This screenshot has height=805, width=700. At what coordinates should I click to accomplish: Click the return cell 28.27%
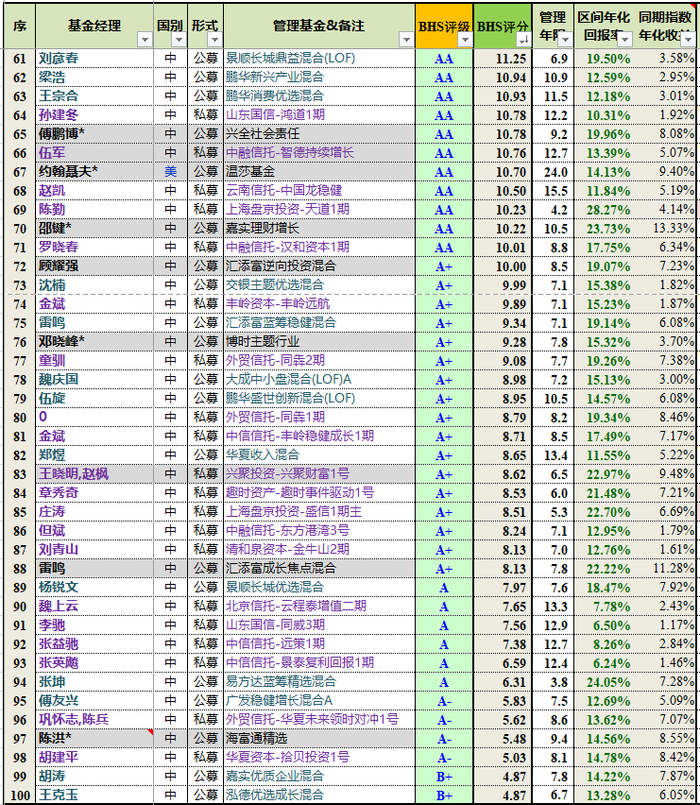pyautogui.click(x=604, y=209)
